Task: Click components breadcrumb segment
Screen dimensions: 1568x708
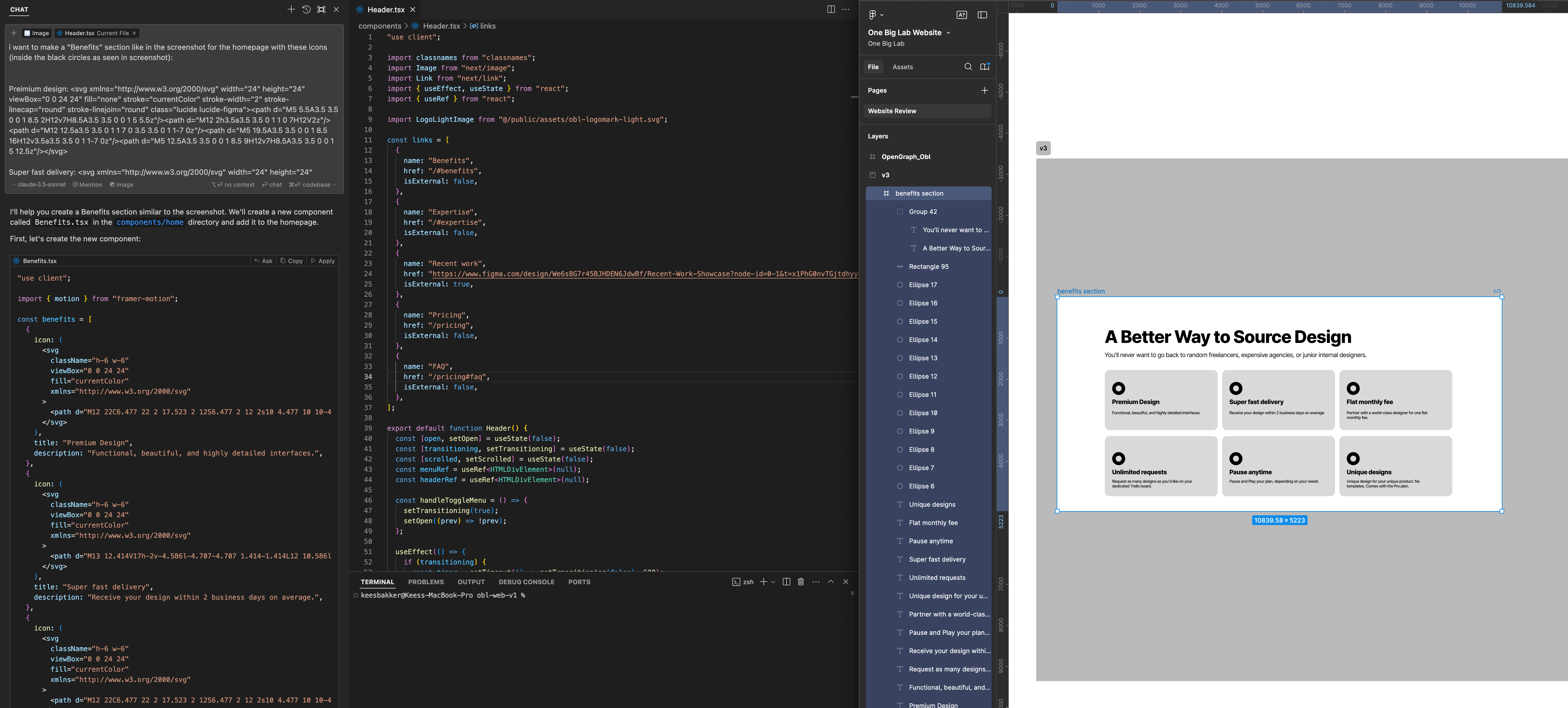Action: click(x=380, y=26)
